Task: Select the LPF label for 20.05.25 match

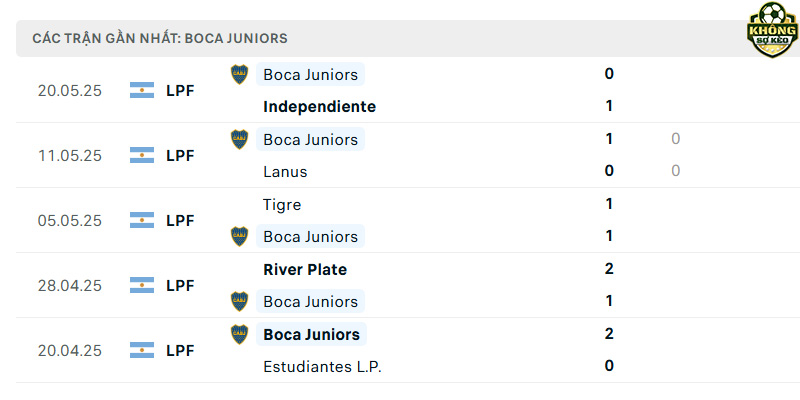Action: (x=180, y=91)
